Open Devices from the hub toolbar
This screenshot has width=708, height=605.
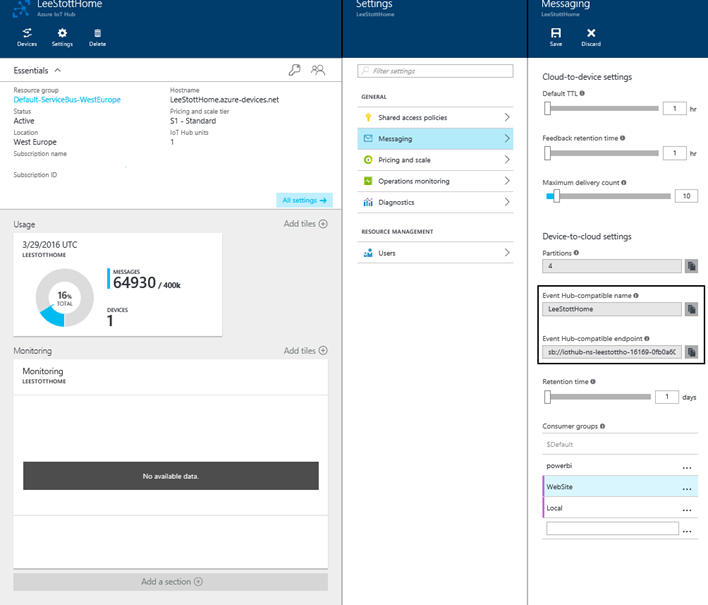click(x=27, y=37)
